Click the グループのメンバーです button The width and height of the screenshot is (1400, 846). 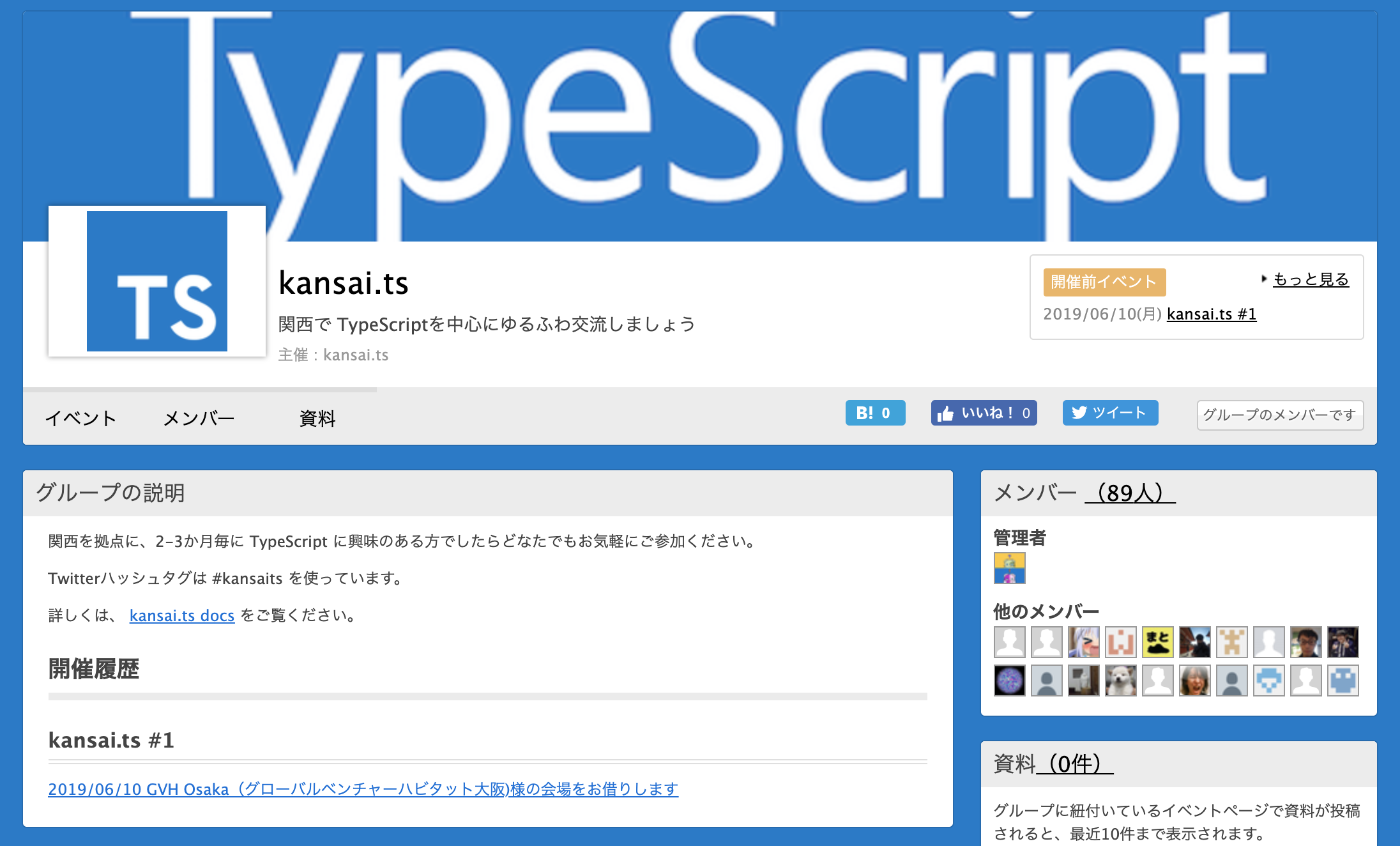tap(1279, 415)
